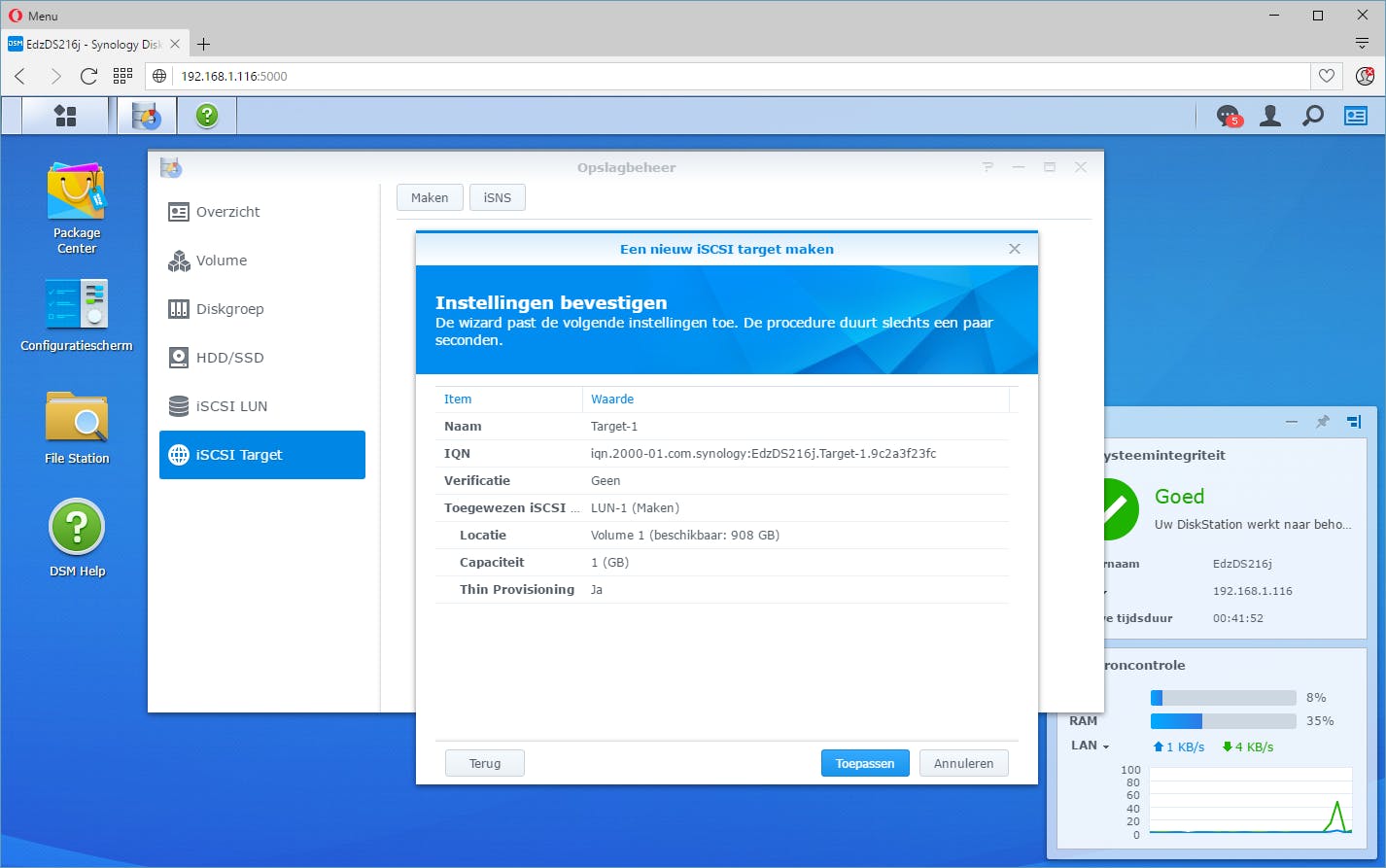
Task: Click the 192.168.1.116 IP in widget
Action: click(x=1253, y=591)
